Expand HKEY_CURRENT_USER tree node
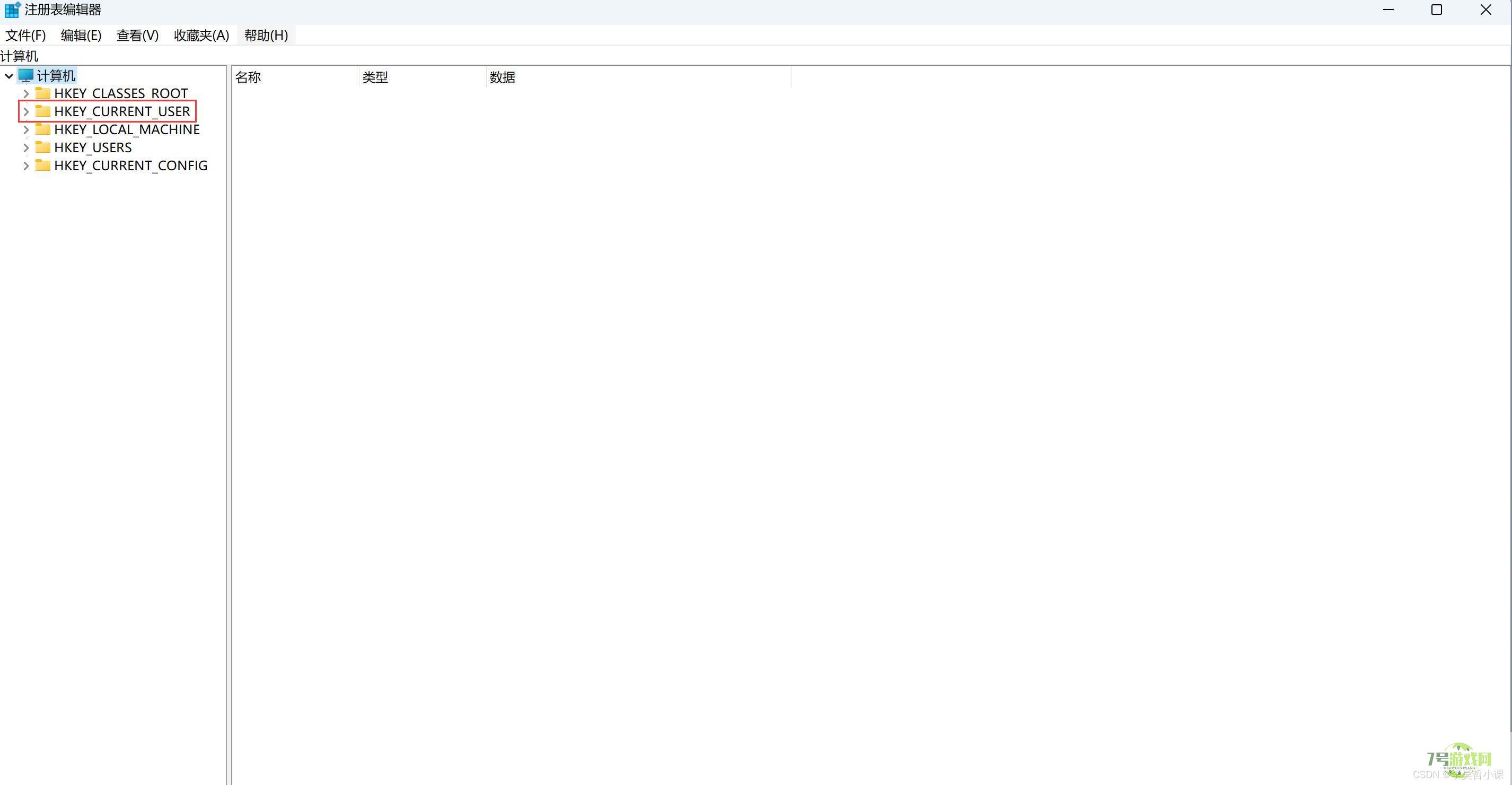The height and width of the screenshot is (785, 1512). pos(26,111)
